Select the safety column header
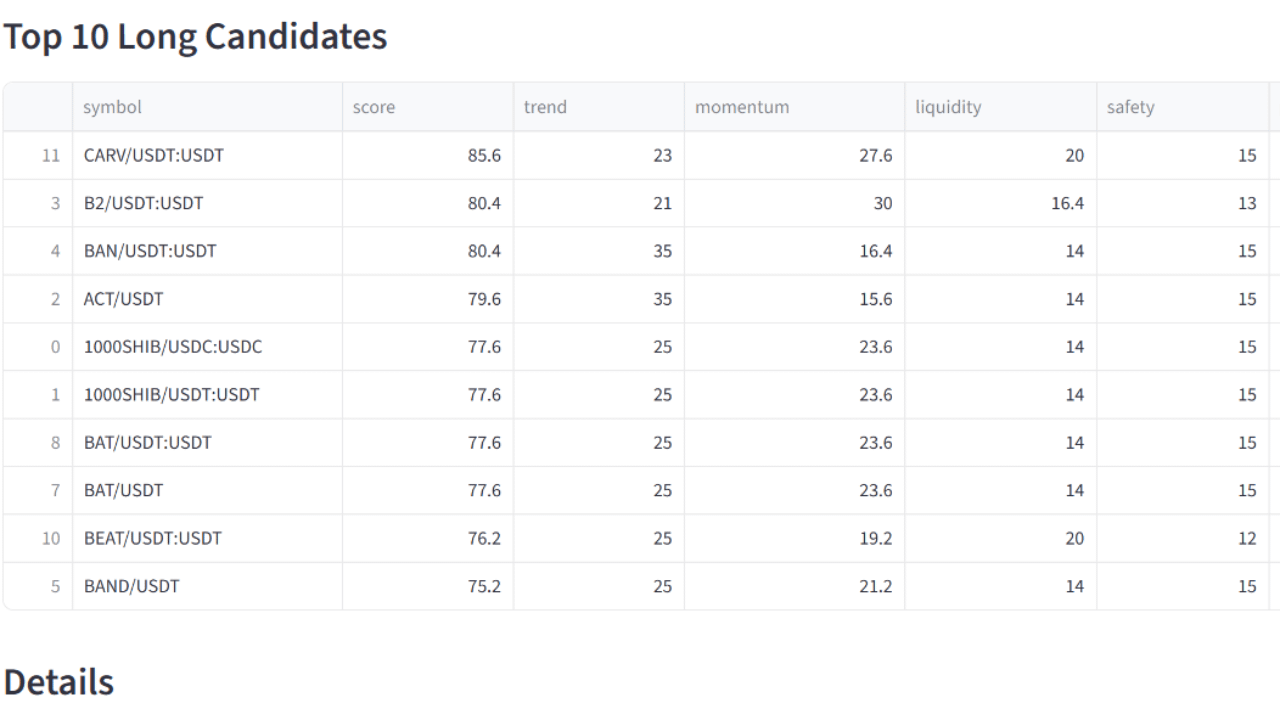1280x720 pixels. (x=1131, y=107)
